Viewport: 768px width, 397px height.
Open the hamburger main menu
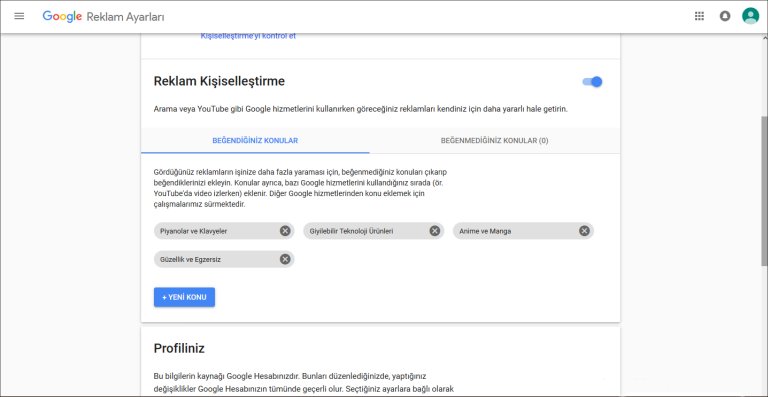click(x=19, y=16)
